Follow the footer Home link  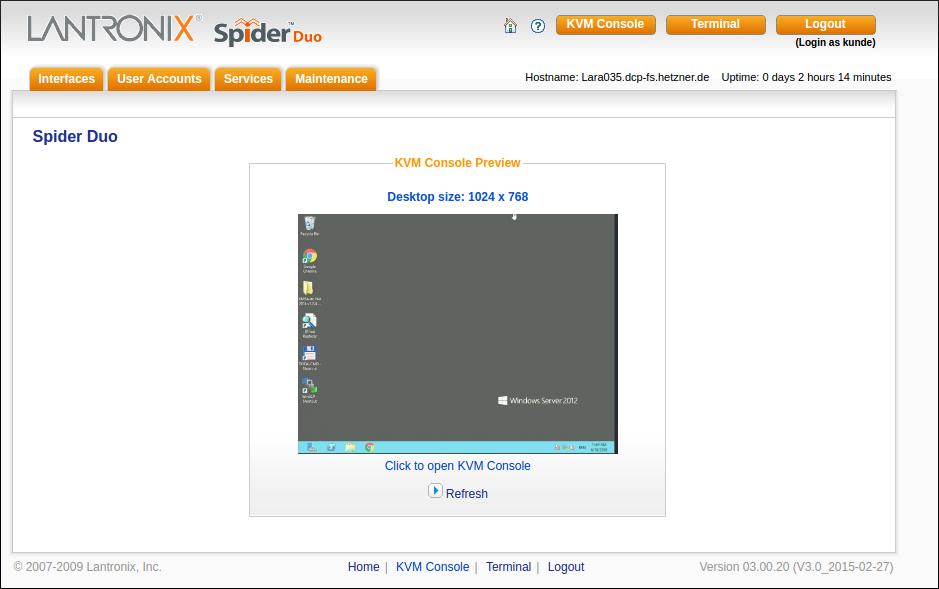(364, 567)
